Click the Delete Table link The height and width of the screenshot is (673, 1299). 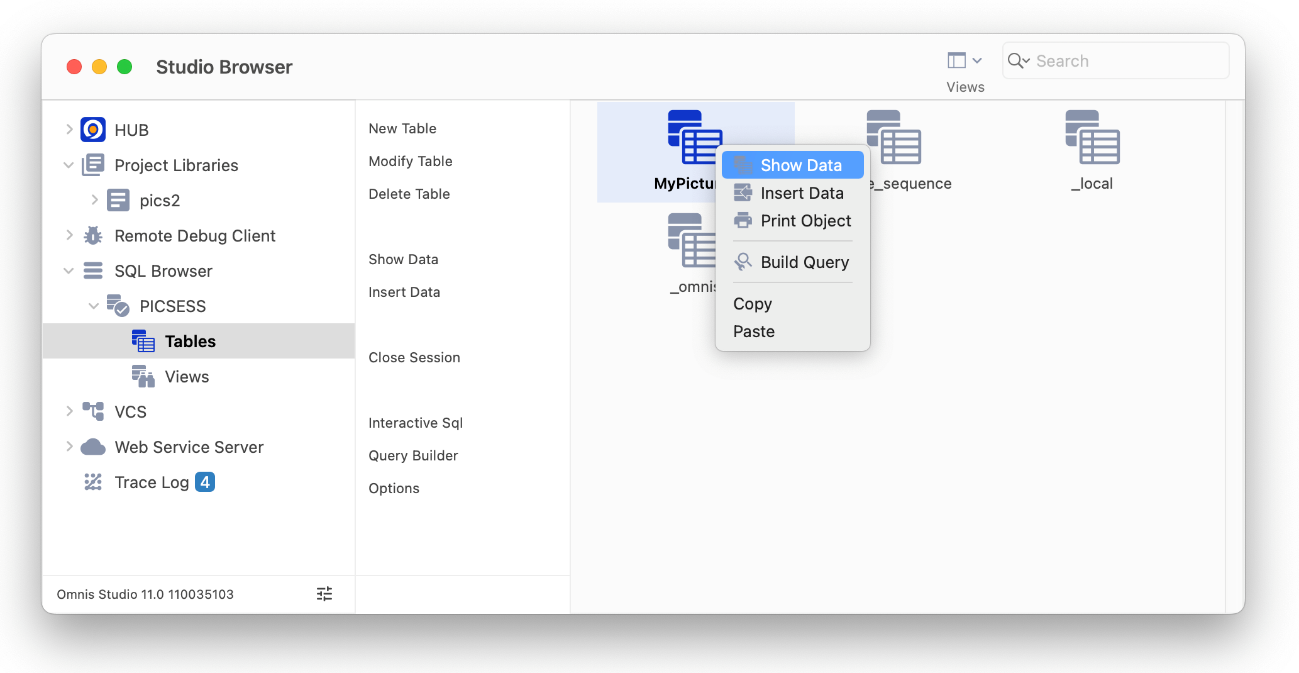pyautogui.click(x=409, y=194)
